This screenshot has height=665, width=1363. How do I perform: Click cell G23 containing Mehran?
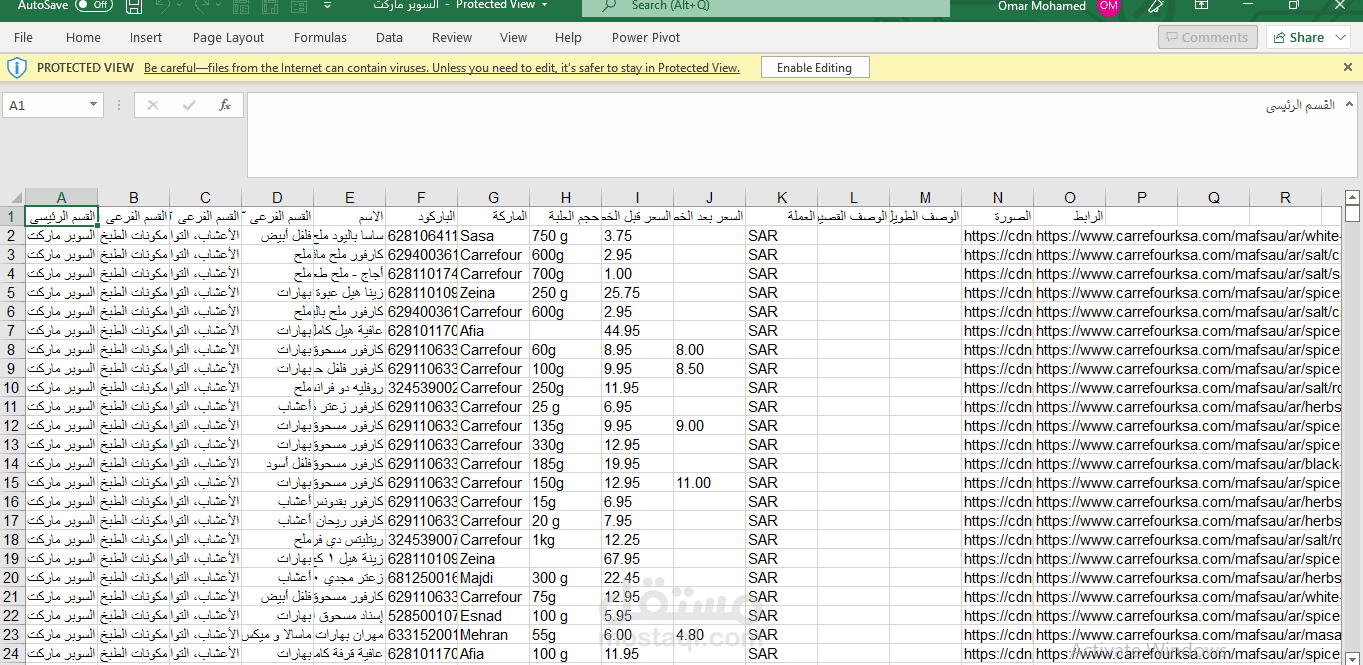point(493,635)
